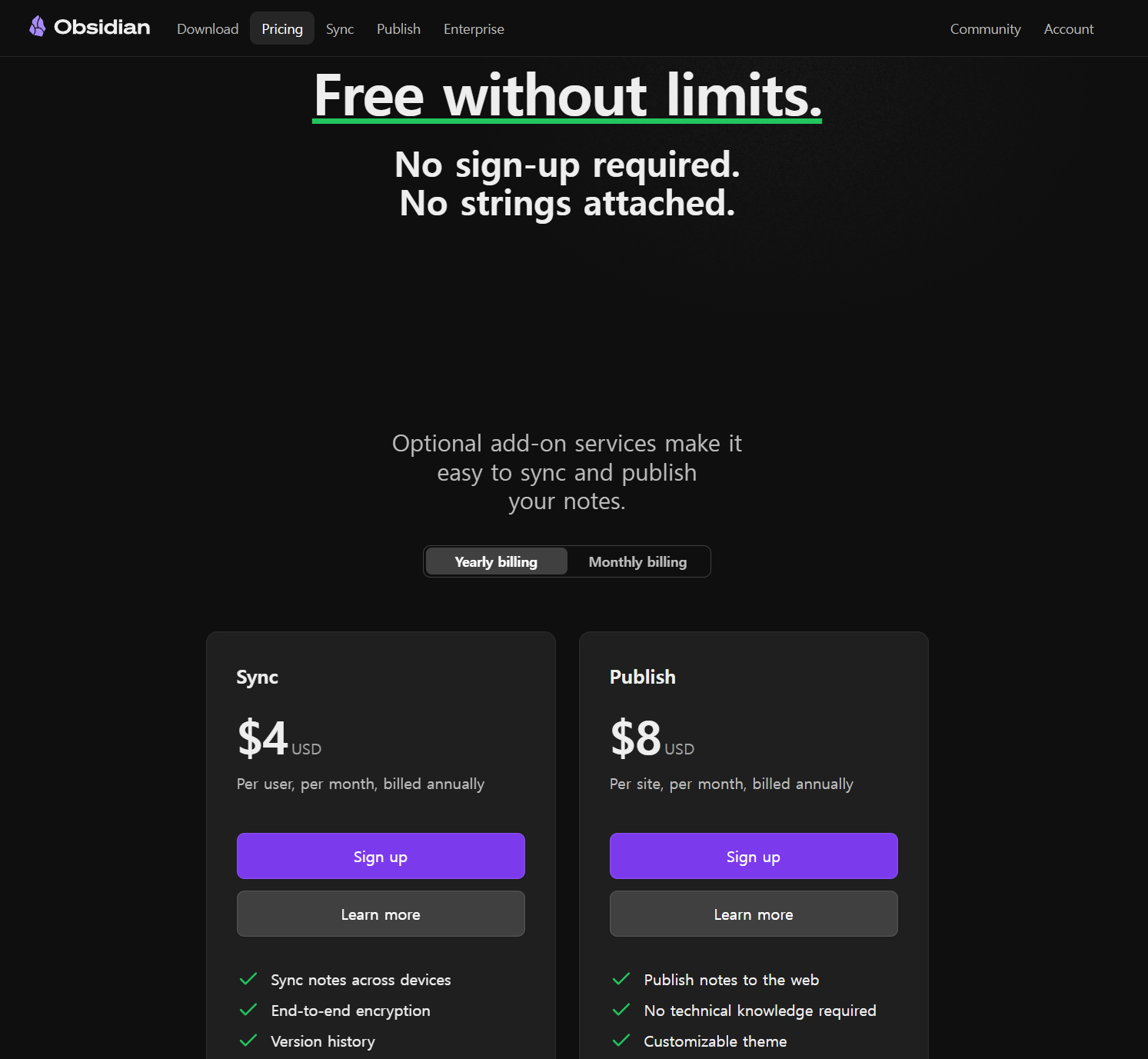Visit the Community link
Viewport: 1148px width, 1059px height.
[985, 28]
